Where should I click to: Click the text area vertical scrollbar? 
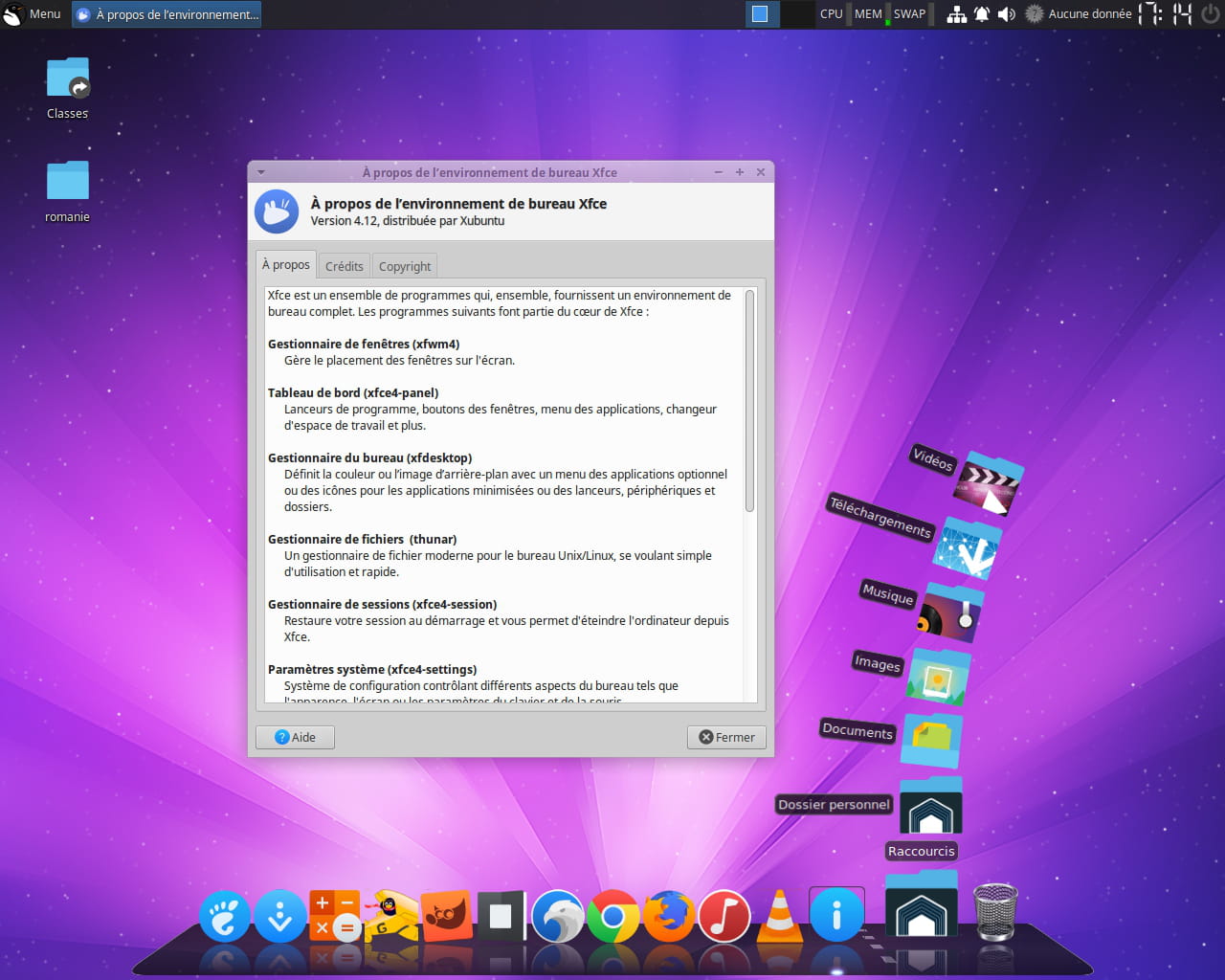coord(749,402)
